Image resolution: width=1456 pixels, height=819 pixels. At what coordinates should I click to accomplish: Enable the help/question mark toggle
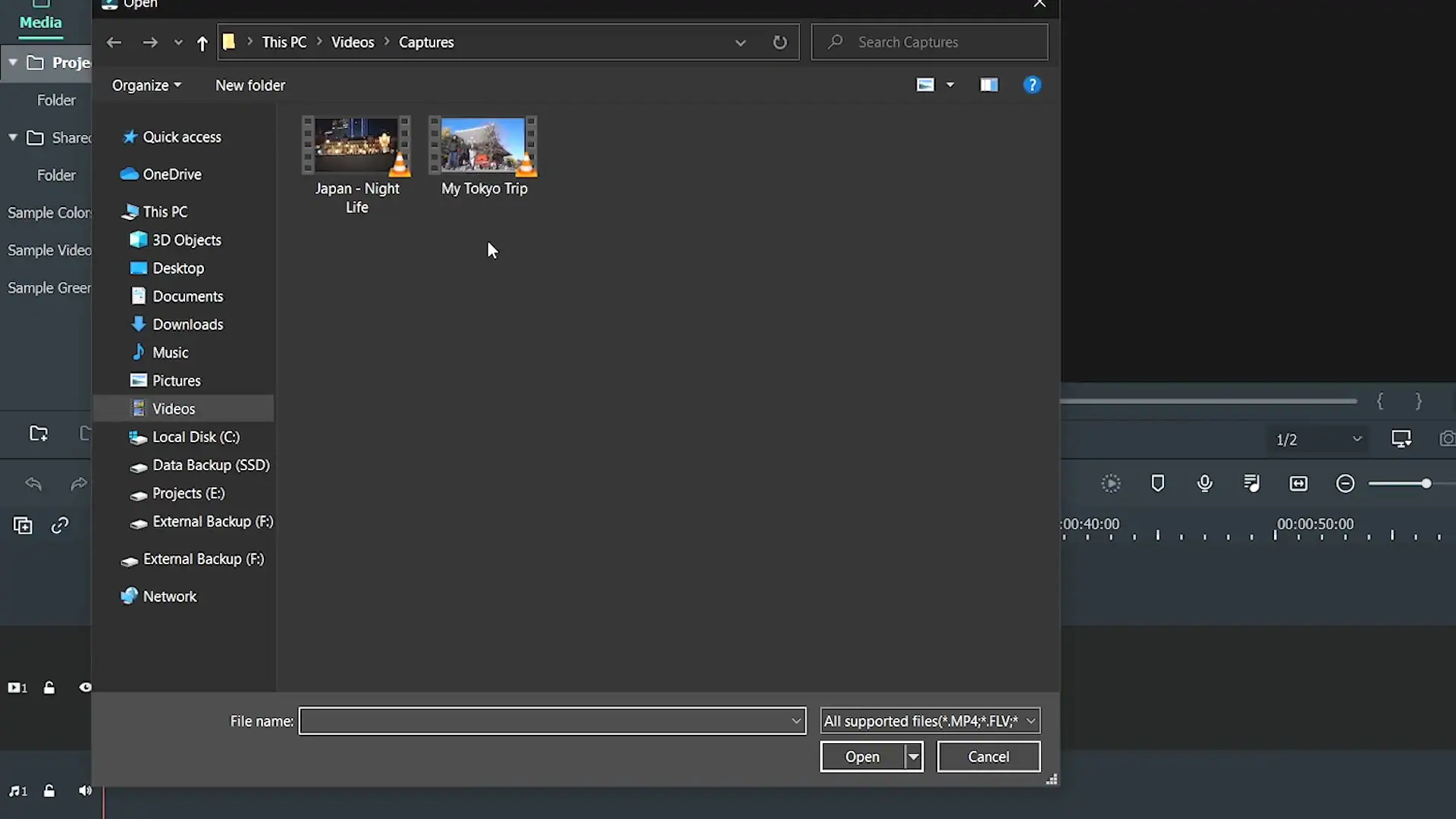point(1032,85)
